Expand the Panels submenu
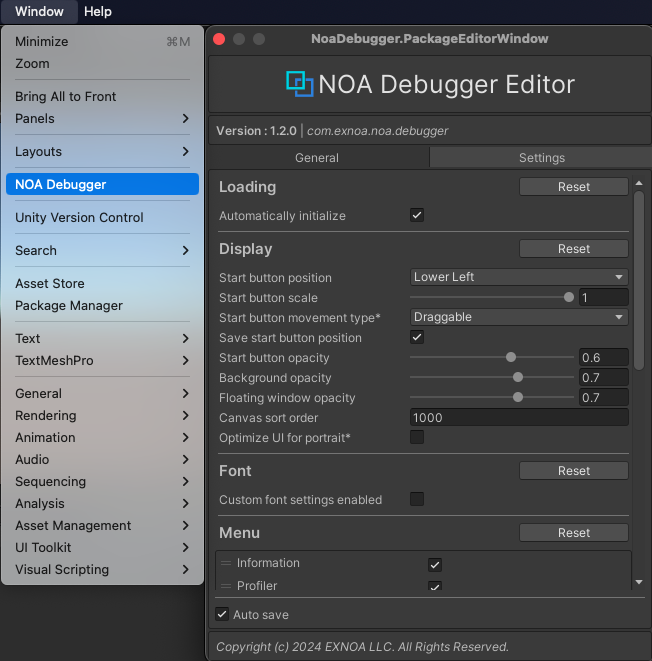This screenshot has height=661, width=652. click(102, 118)
